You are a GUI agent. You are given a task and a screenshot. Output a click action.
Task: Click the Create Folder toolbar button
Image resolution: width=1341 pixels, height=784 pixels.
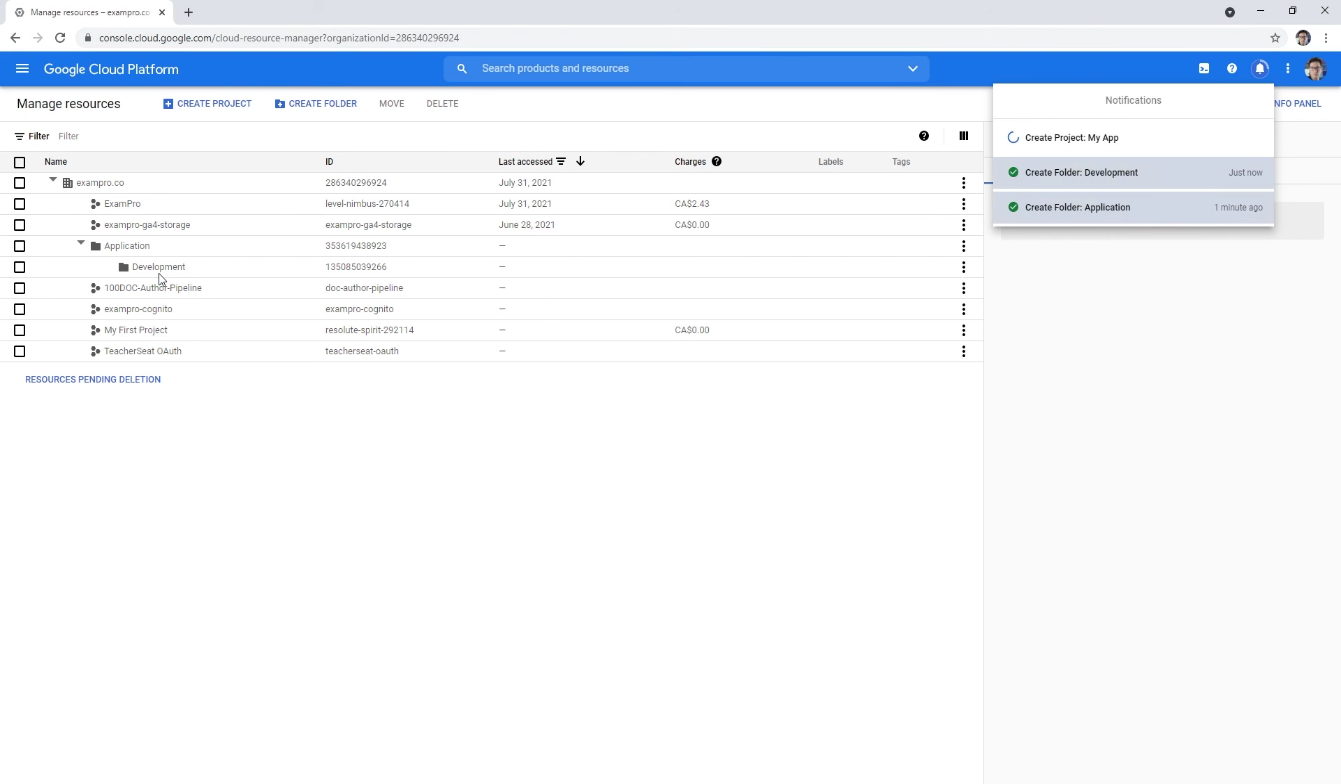click(x=316, y=104)
